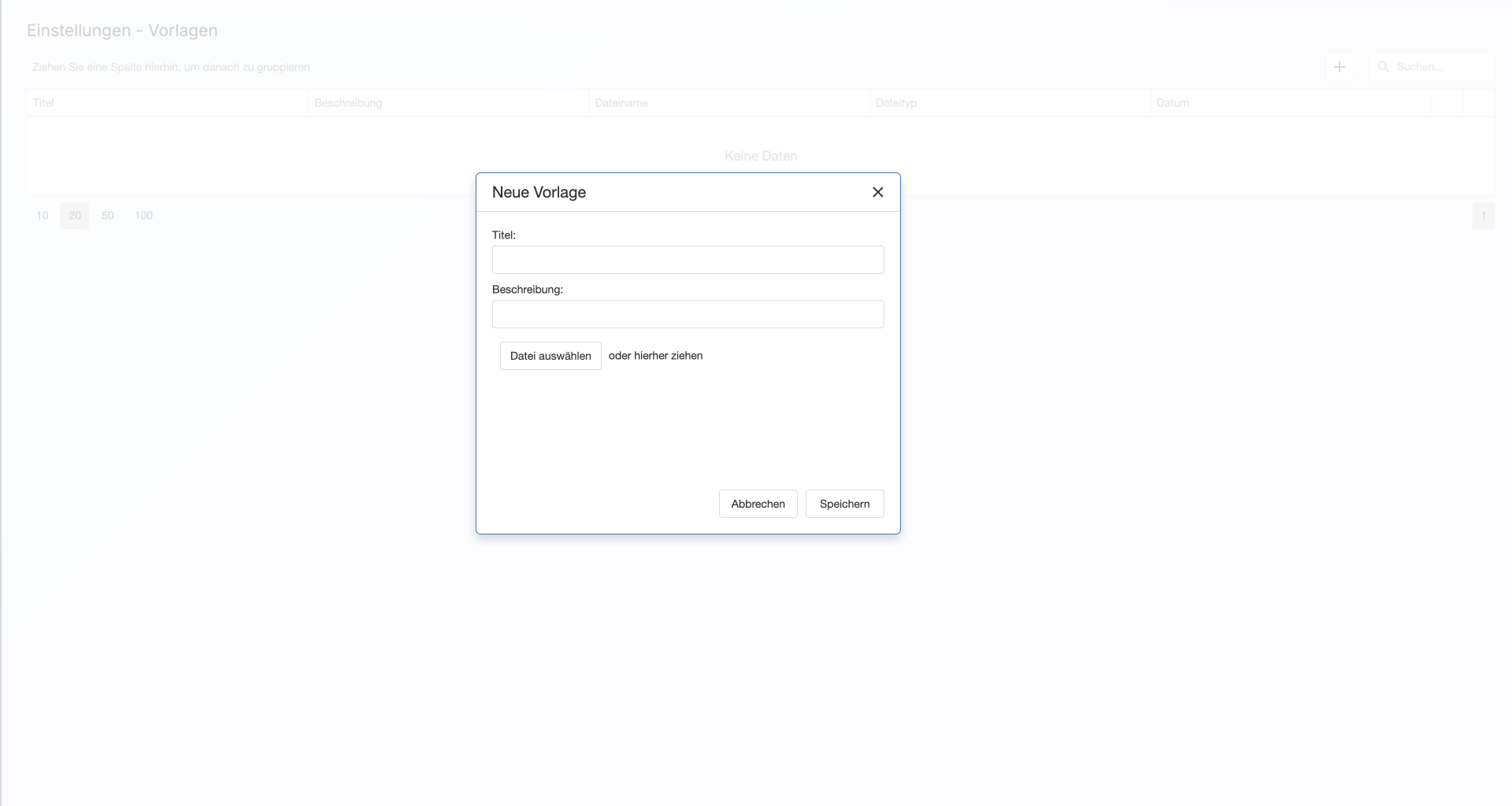Go to page 1 in the pager
This screenshot has height=806, width=1512.
pos(1483,216)
